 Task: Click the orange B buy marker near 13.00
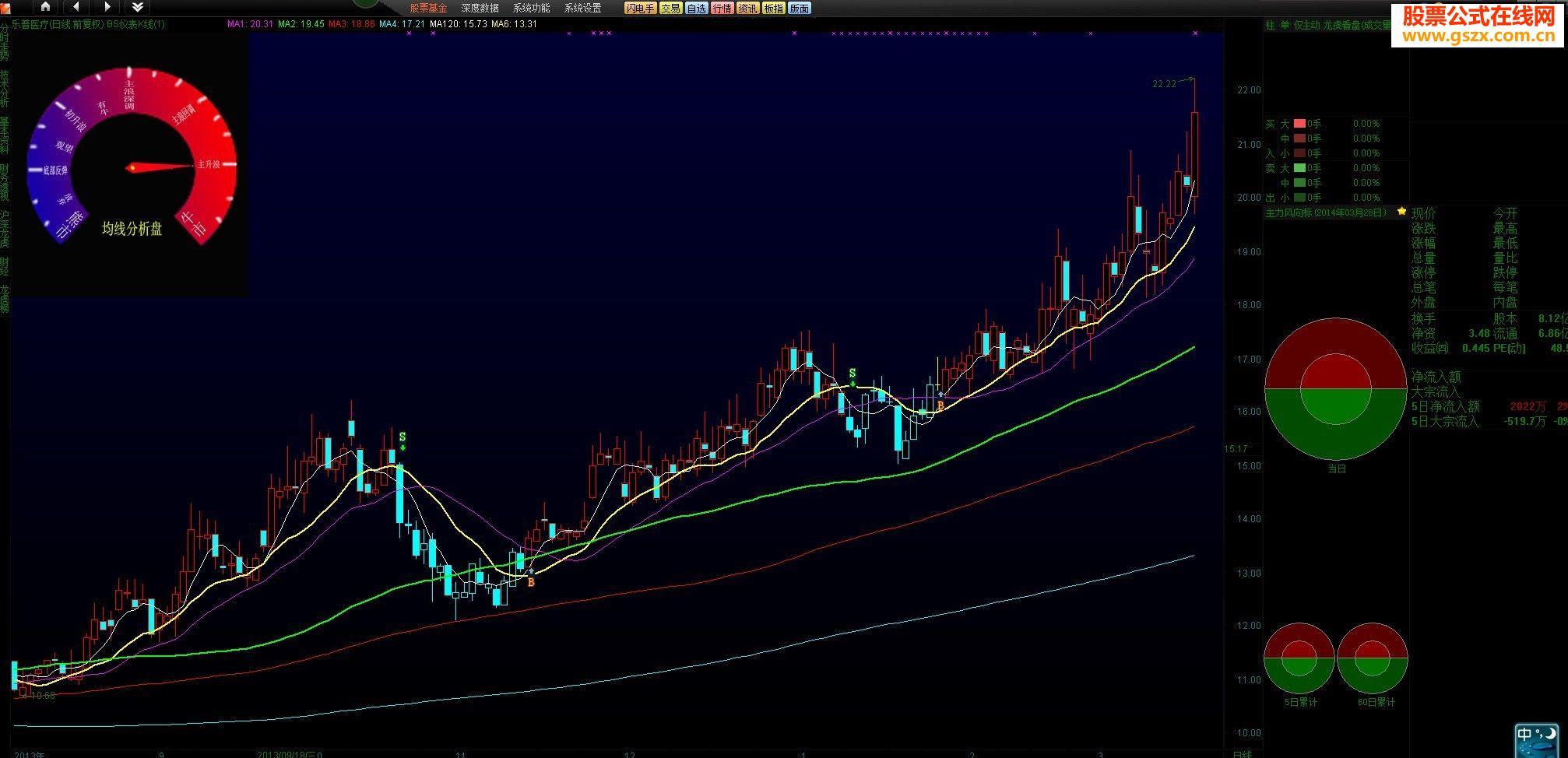point(531,581)
